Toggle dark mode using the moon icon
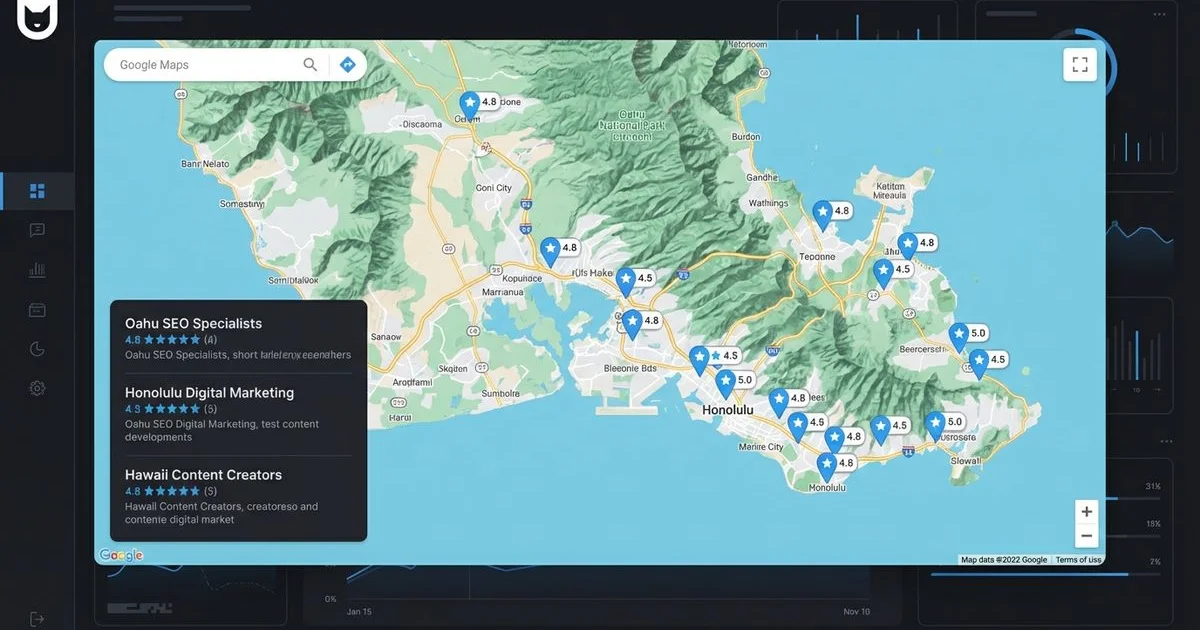The height and width of the screenshot is (630, 1200). pos(37,349)
